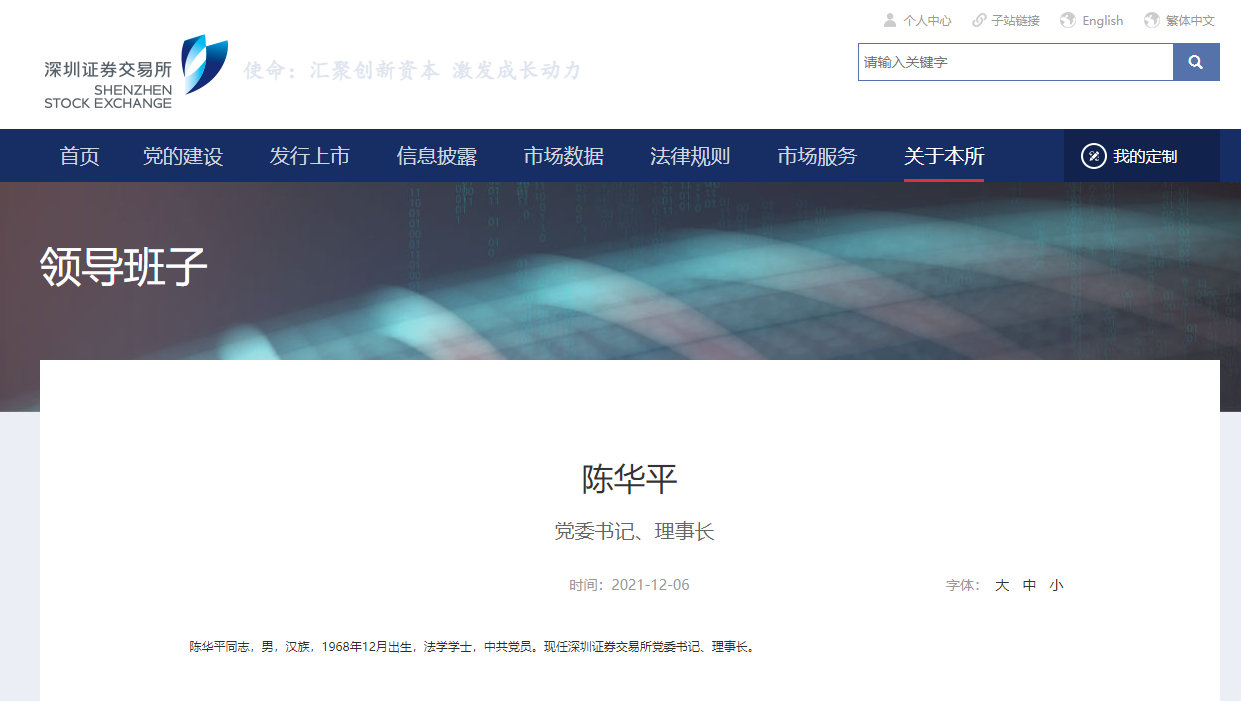The height and width of the screenshot is (701, 1241).
Task: Set font size to 中
Action: 1030,585
